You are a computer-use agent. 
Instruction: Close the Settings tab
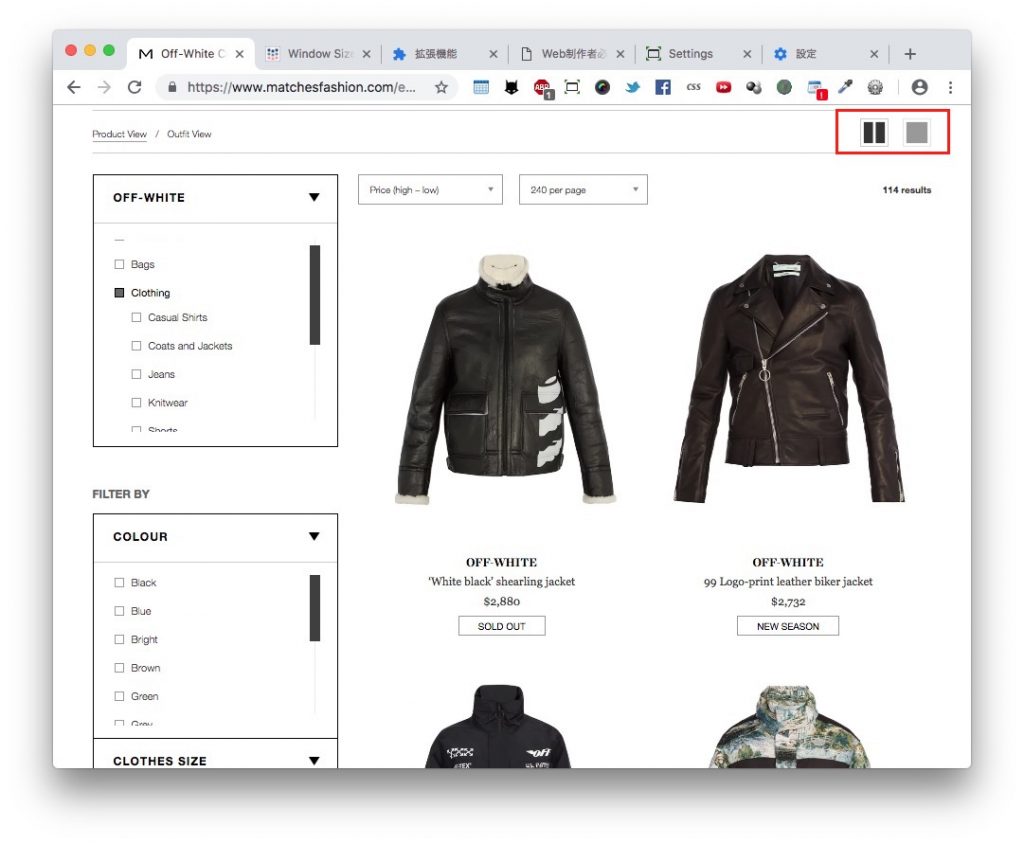pos(747,54)
